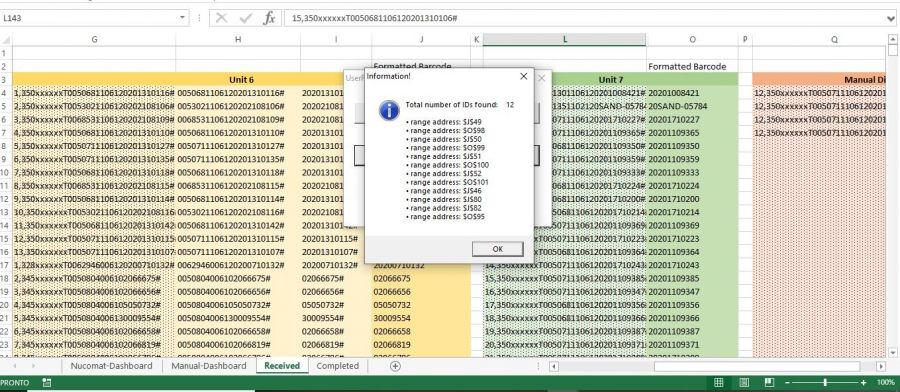Select cell 02066675 in column J
Image resolution: width=900 pixels, height=392 pixels.
tap(421, 278)
